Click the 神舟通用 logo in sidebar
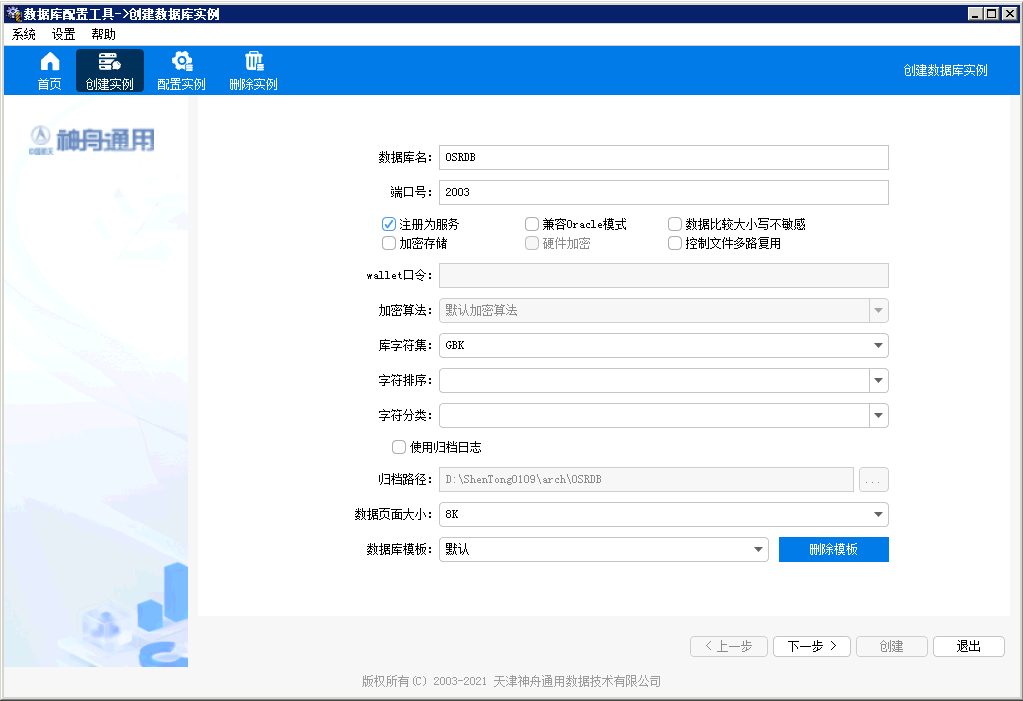The image size is (1023, 701). tap(93, 139)
